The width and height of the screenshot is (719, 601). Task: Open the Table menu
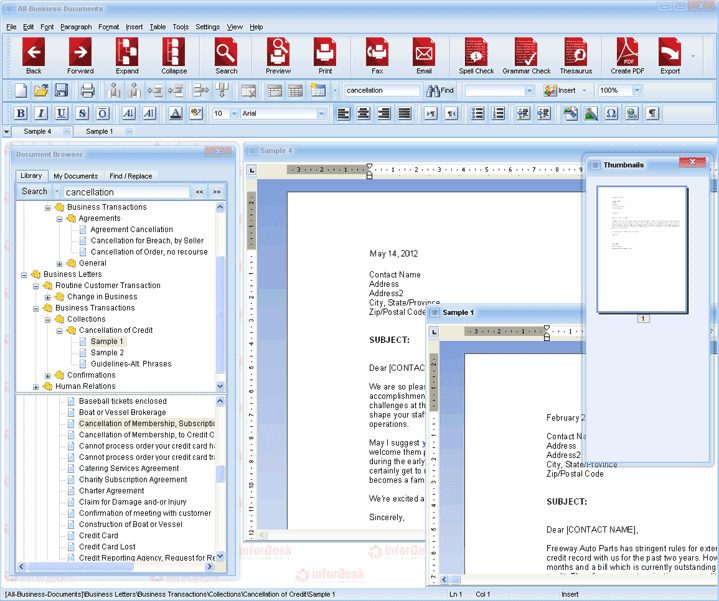pyautogui.click(x=158, y=27)
